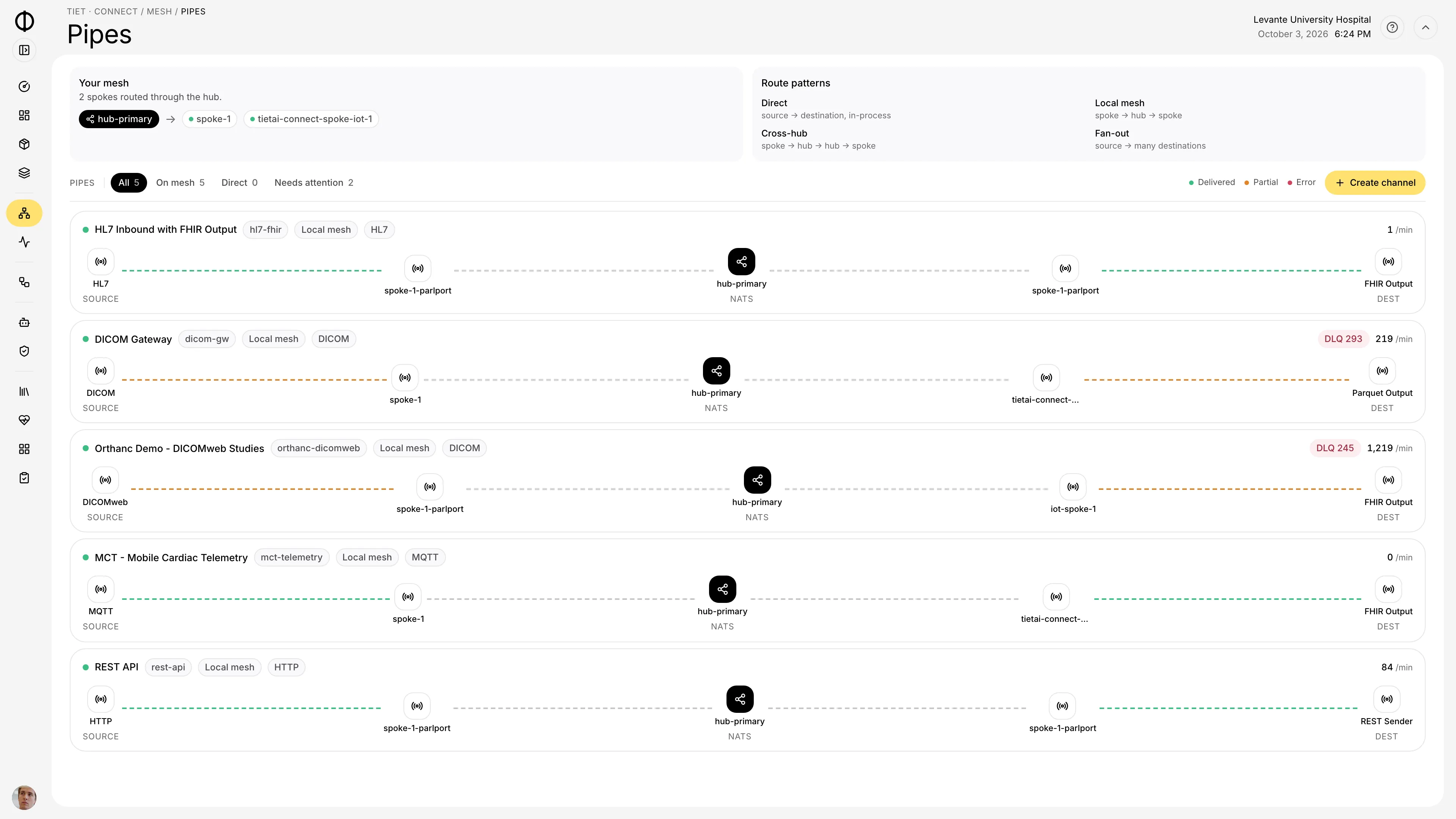Click spoke-1 node in DICOM Gateway pipe
Screen dimensions: 1456x819
tap(405, 378)
